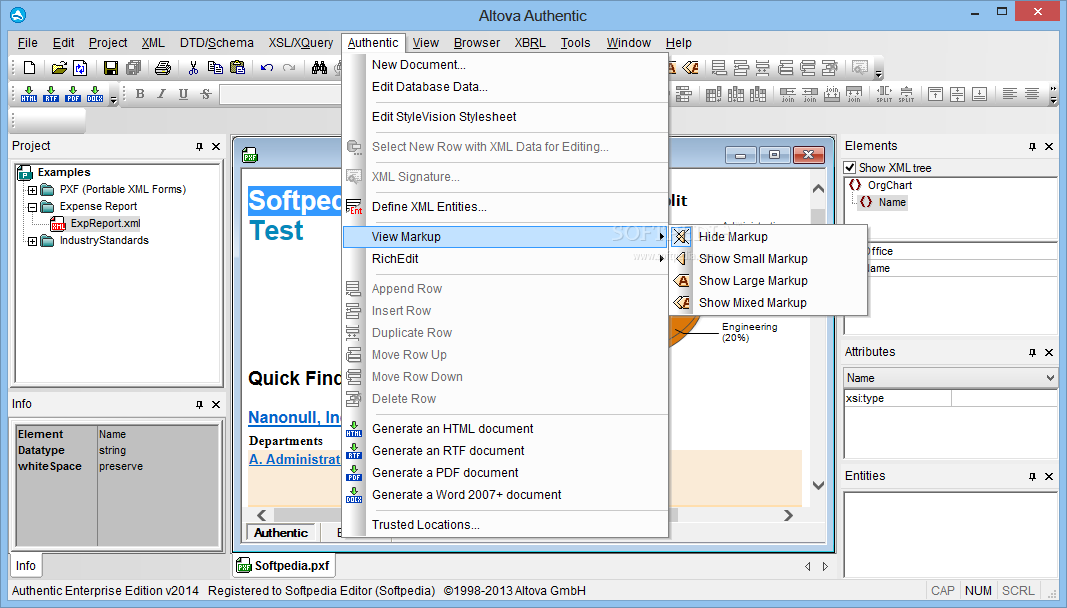Click the Open file folder icon

pyautogui.click(x=59, y=67)
